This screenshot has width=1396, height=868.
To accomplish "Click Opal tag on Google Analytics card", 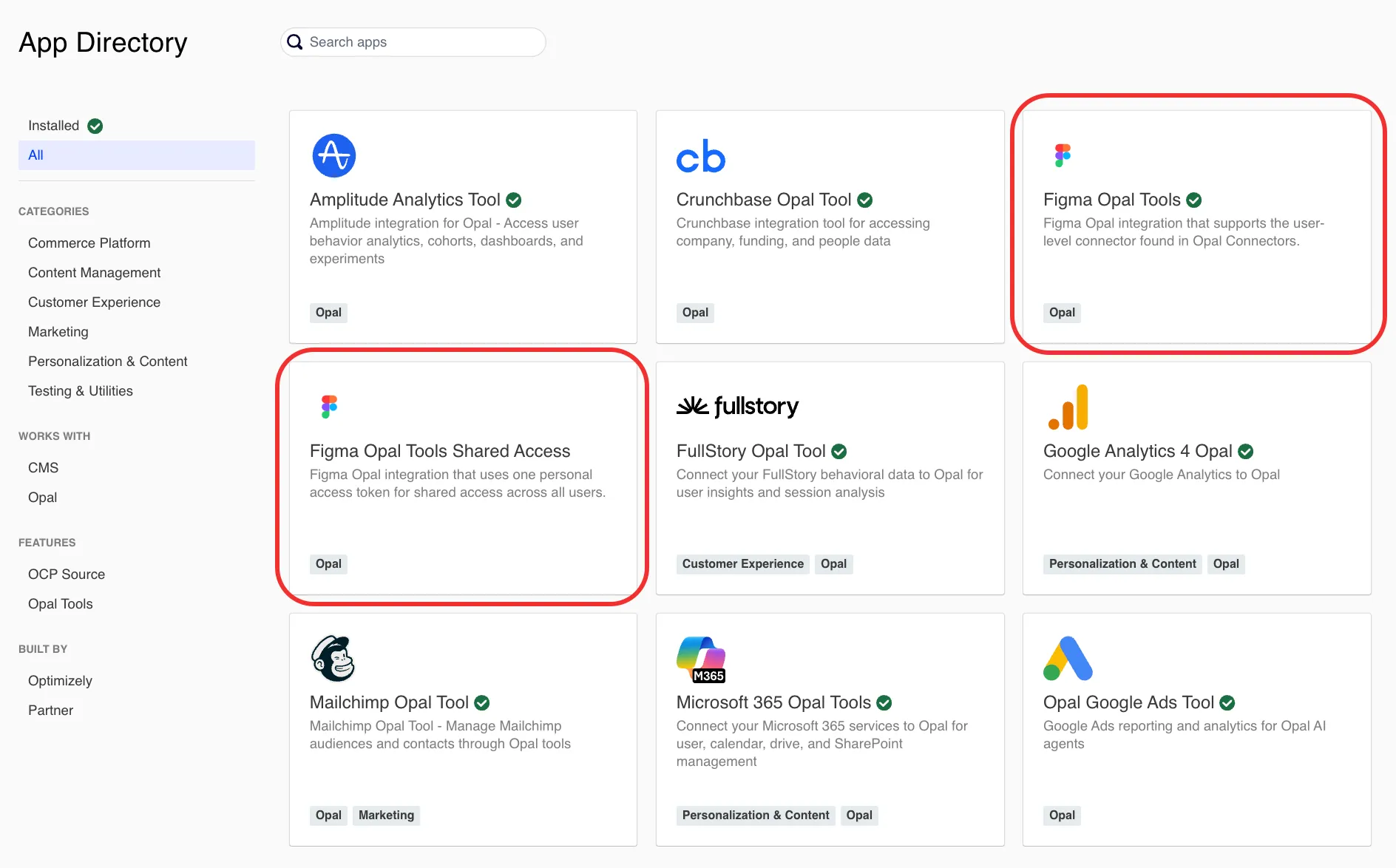I will 1226,564.
